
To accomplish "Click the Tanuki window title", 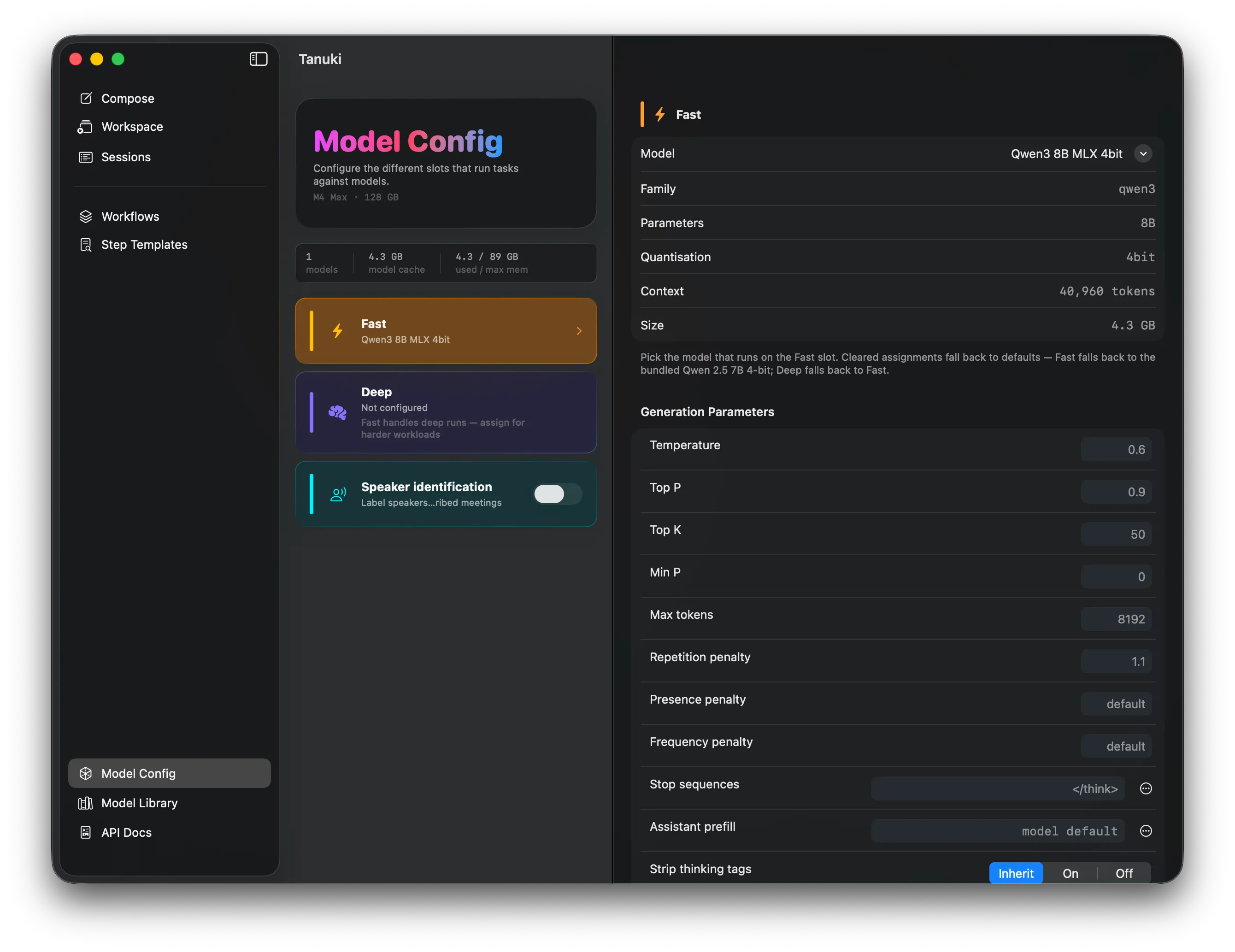I will click(x=320, y=59).
